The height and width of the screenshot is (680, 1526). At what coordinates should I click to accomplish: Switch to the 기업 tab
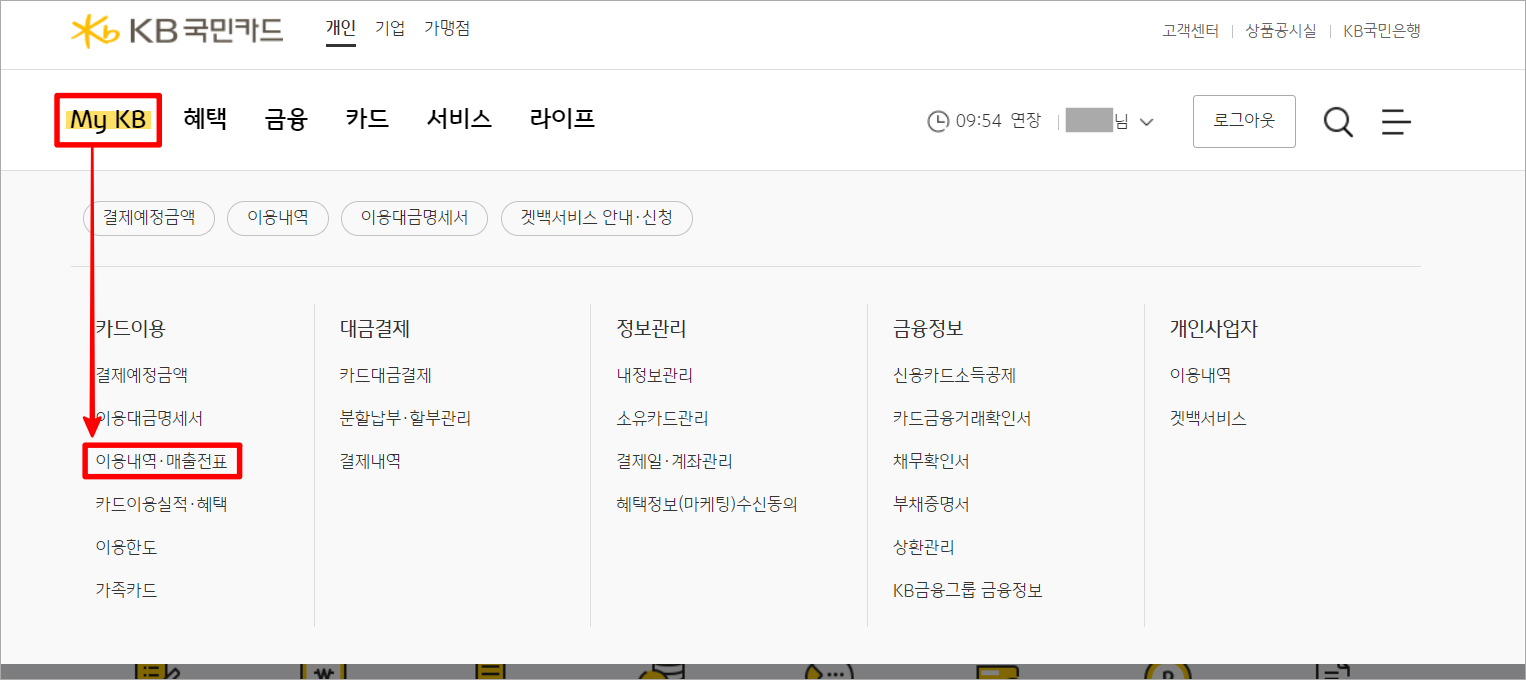click(389, 28)
